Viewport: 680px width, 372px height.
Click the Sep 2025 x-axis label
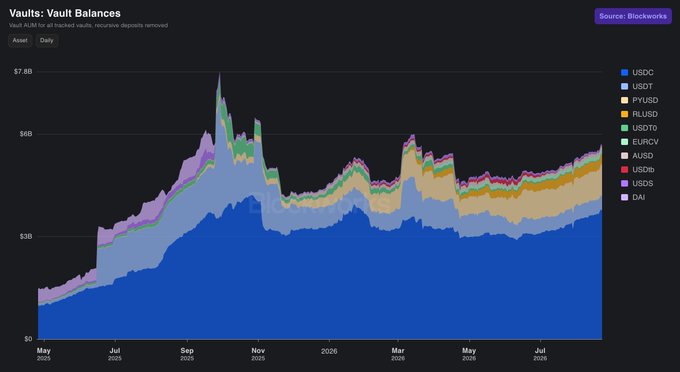[187, 354]
